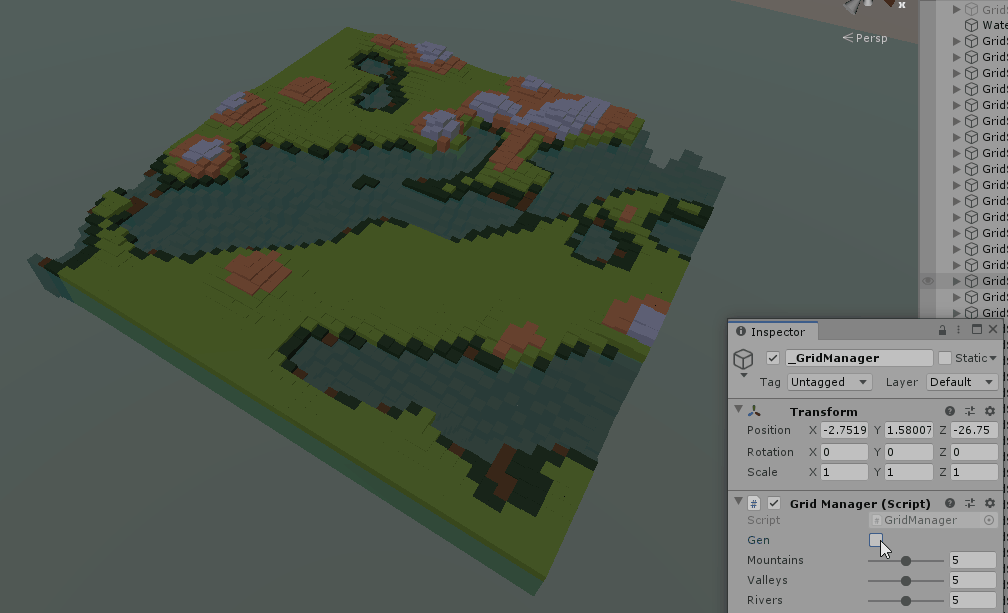Image resolution: width=1008 pixels, height=613 pixels.
Task: Click the Inspector lock icon
Action: [x=942, y=330]
